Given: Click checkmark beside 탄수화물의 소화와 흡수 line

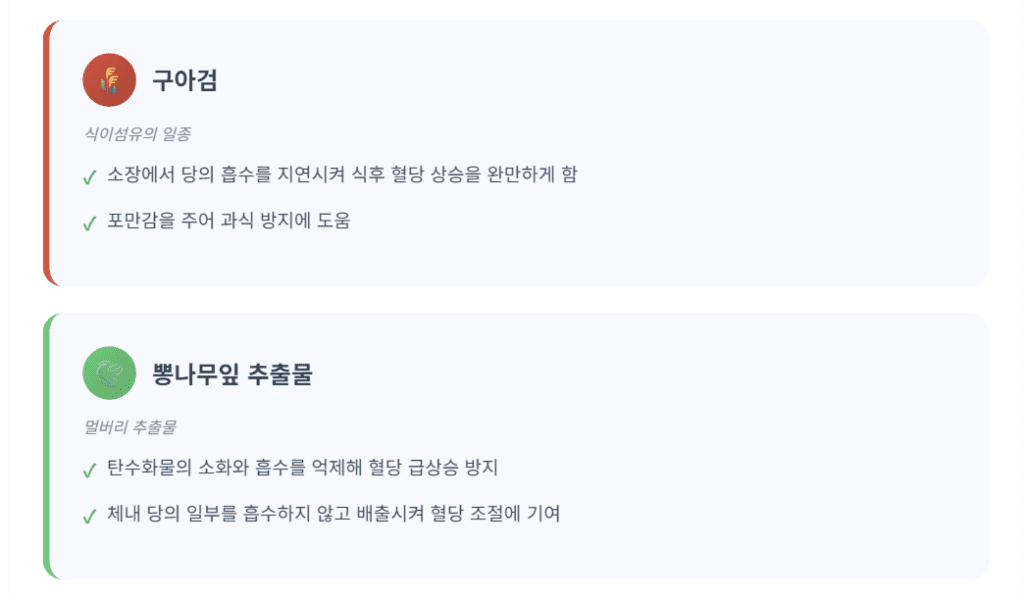Looking at the screenshot, I should [x=89, y=471].
